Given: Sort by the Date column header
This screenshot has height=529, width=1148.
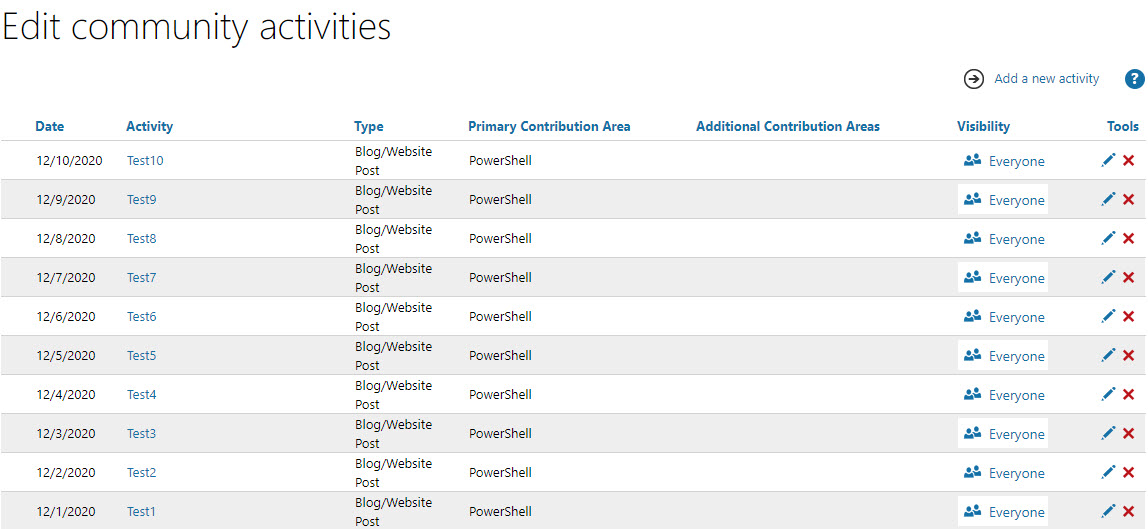Looking at the screenshot, I should (x=50, y=127).
